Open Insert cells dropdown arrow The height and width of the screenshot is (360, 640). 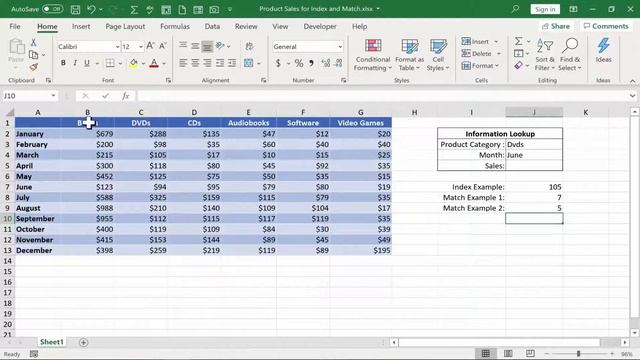click(496, 41)
